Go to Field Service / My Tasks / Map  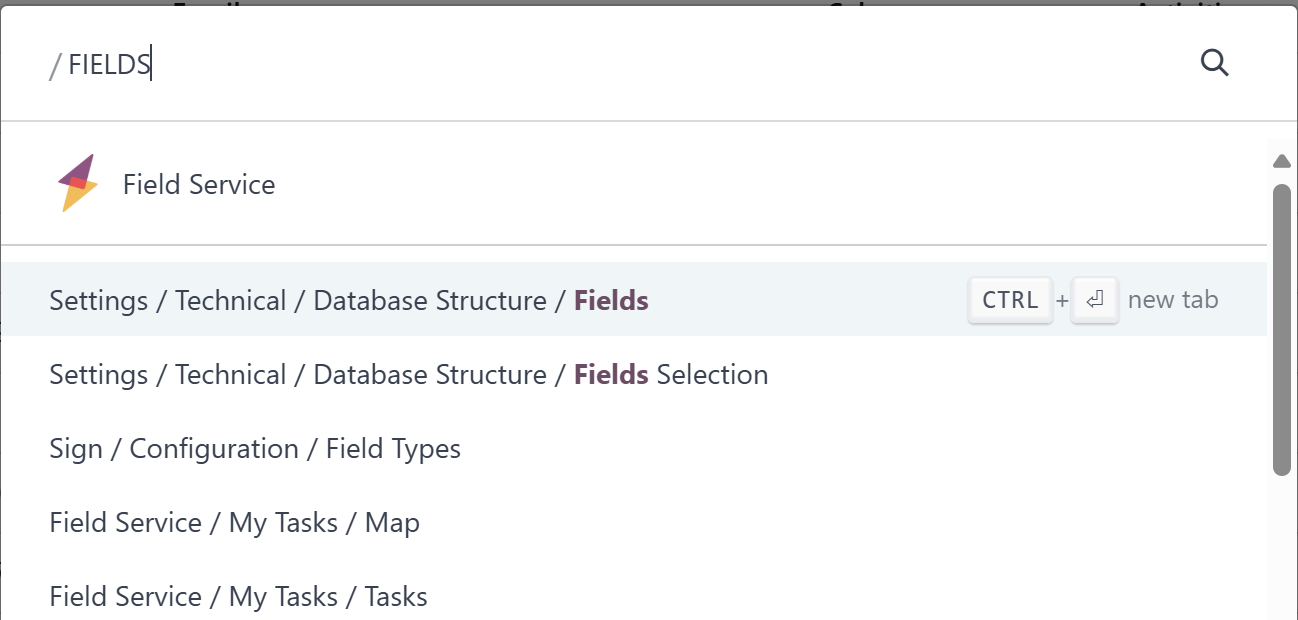pos(634,522)
